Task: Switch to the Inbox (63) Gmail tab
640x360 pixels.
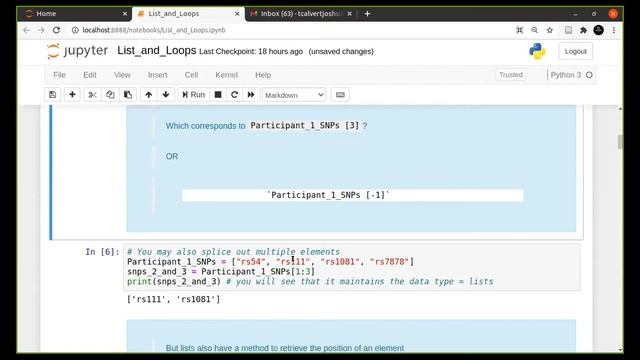Action: click(x=301, y=13)
